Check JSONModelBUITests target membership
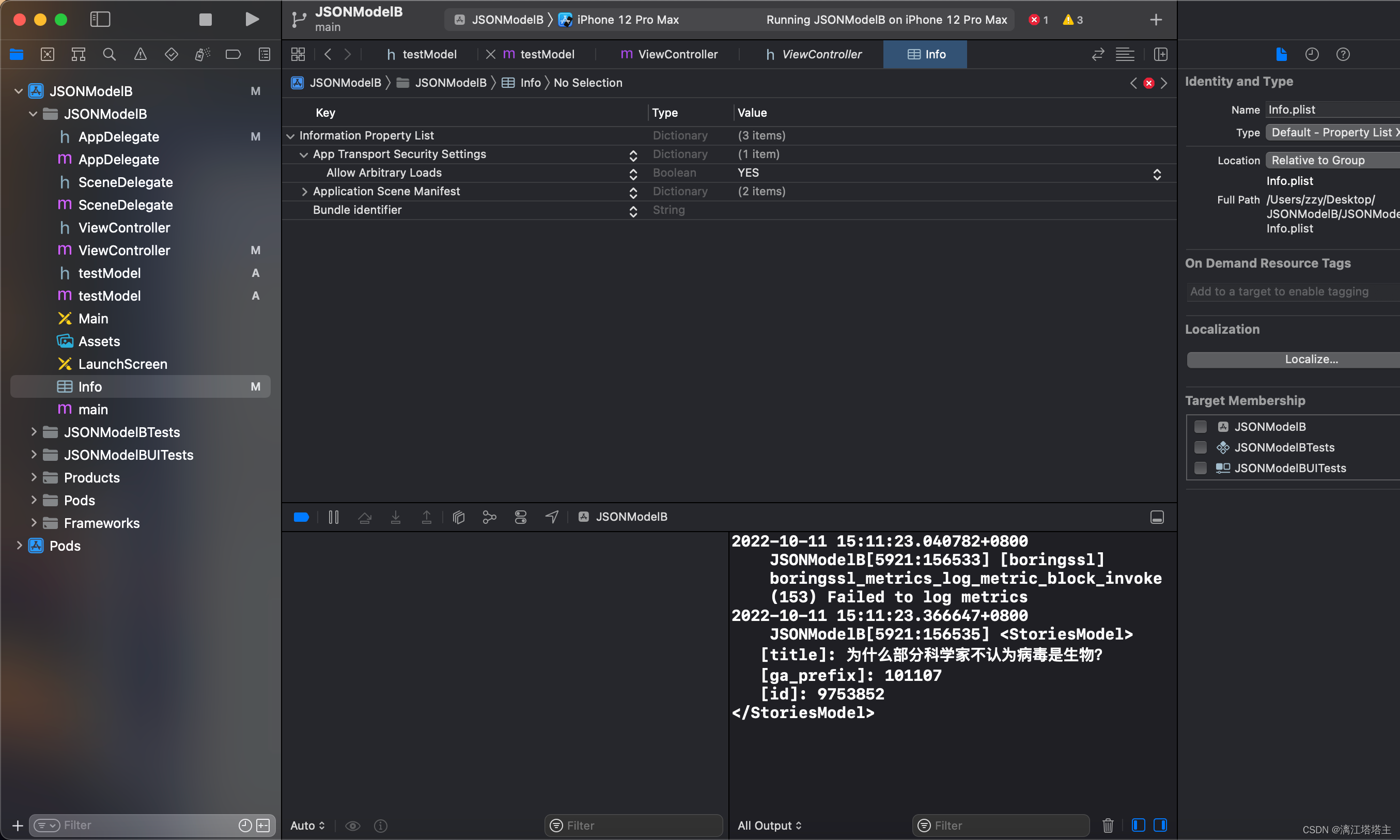Viewport: 1400px width, 840px height. 1200,468
